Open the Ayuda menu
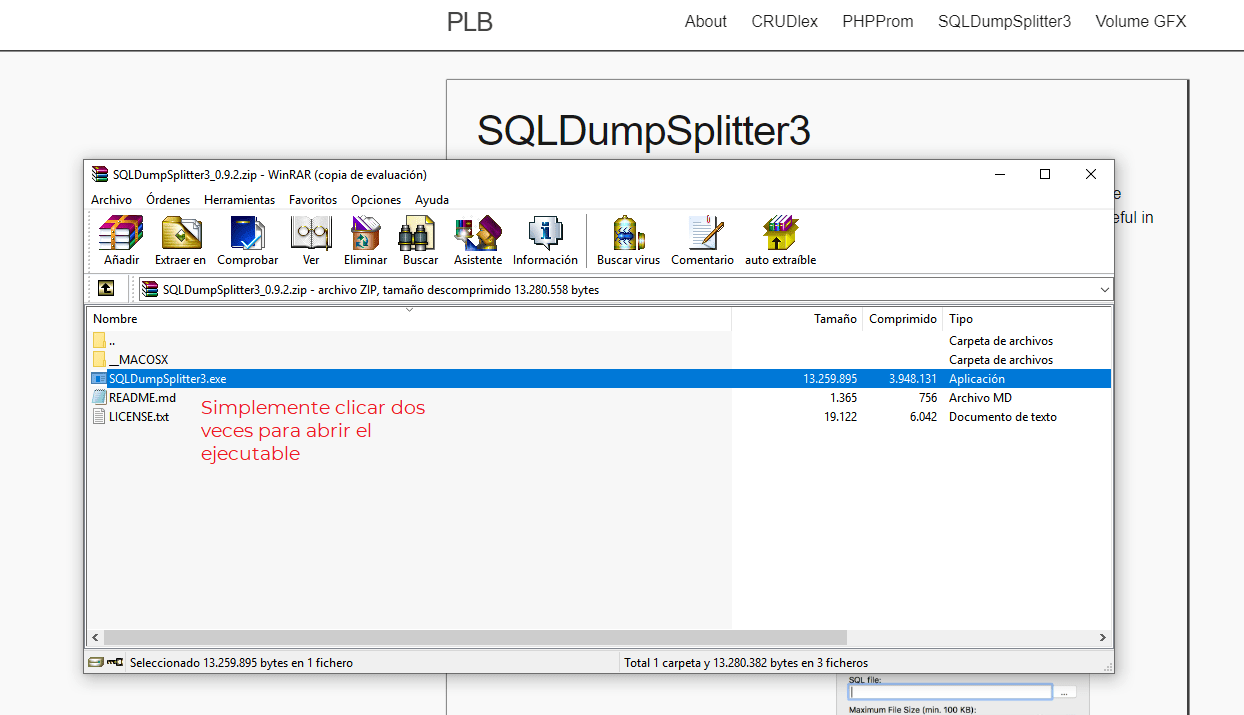The image size is (1244, 715). tap(432, 200)
